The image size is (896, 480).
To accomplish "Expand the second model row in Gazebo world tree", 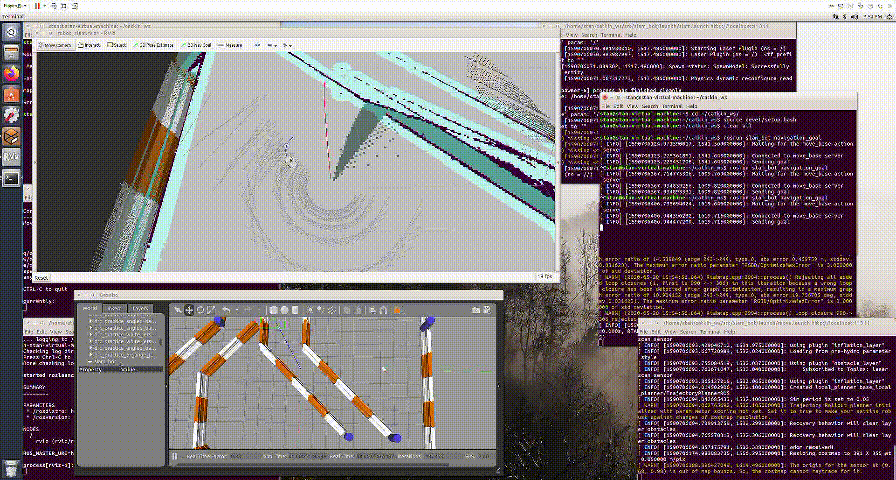I will tap(91, 328).
